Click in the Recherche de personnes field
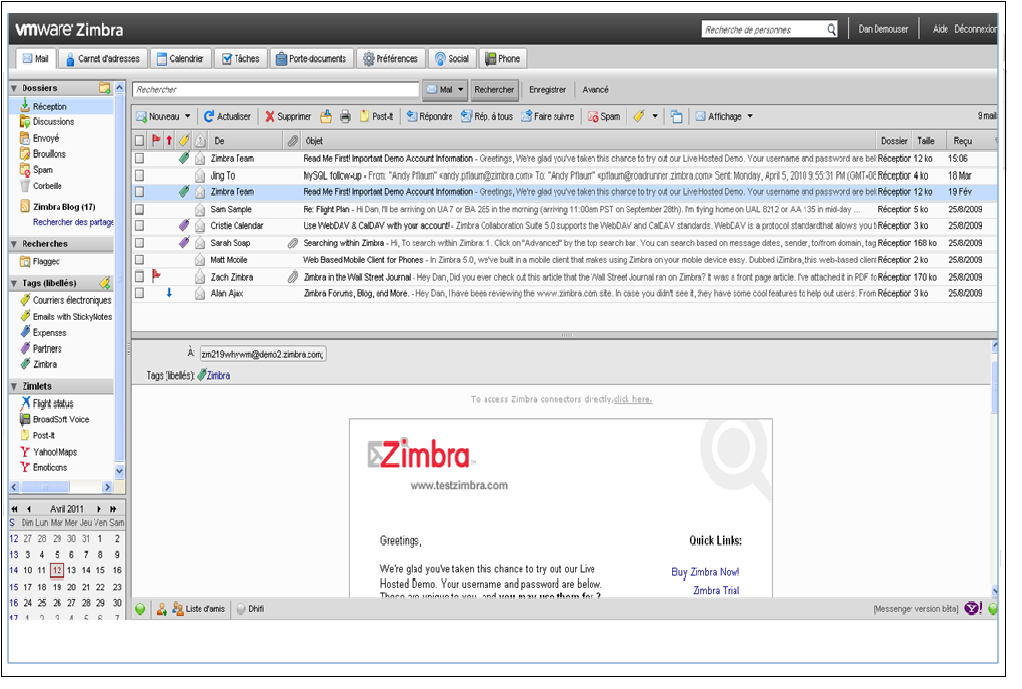Screen dimensions: 1022x689 point(764,29)
